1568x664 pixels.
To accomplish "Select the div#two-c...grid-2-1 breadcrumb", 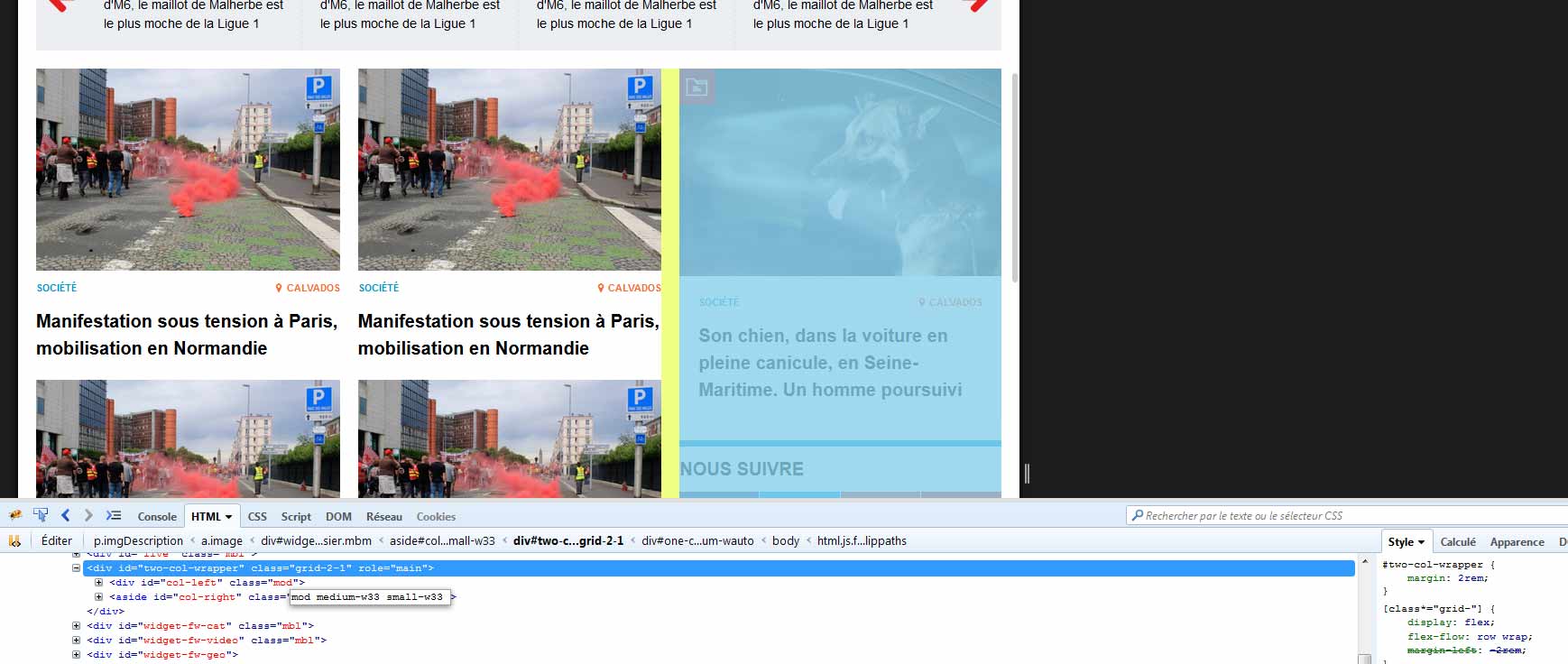I will [x=568, y=541].
